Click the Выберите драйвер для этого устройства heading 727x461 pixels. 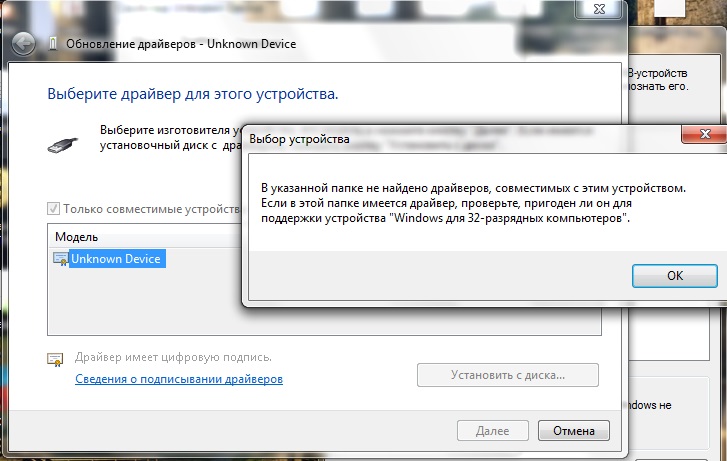click(192, 94)
